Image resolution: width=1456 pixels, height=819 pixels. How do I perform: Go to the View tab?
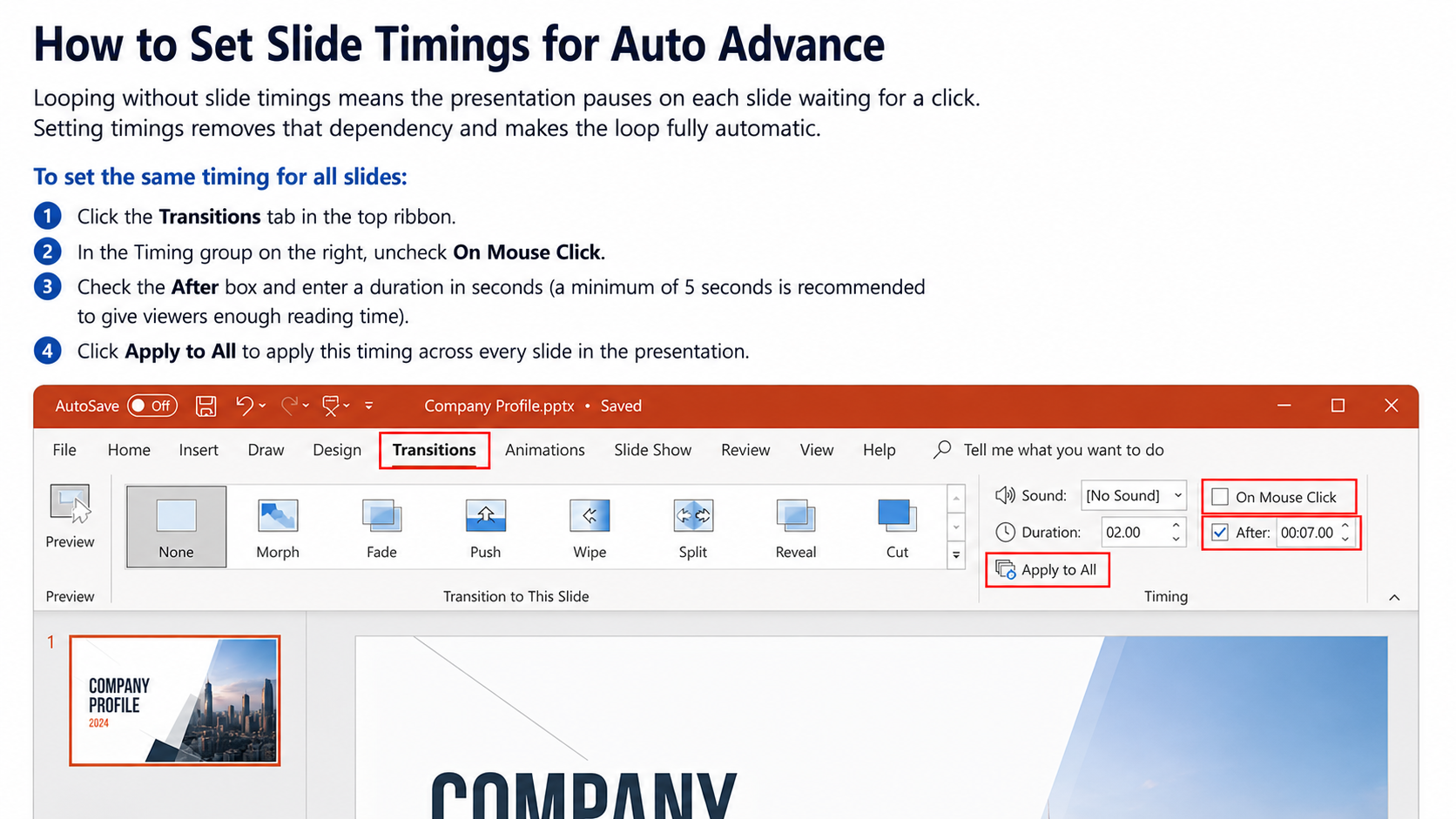click(817, 450)
